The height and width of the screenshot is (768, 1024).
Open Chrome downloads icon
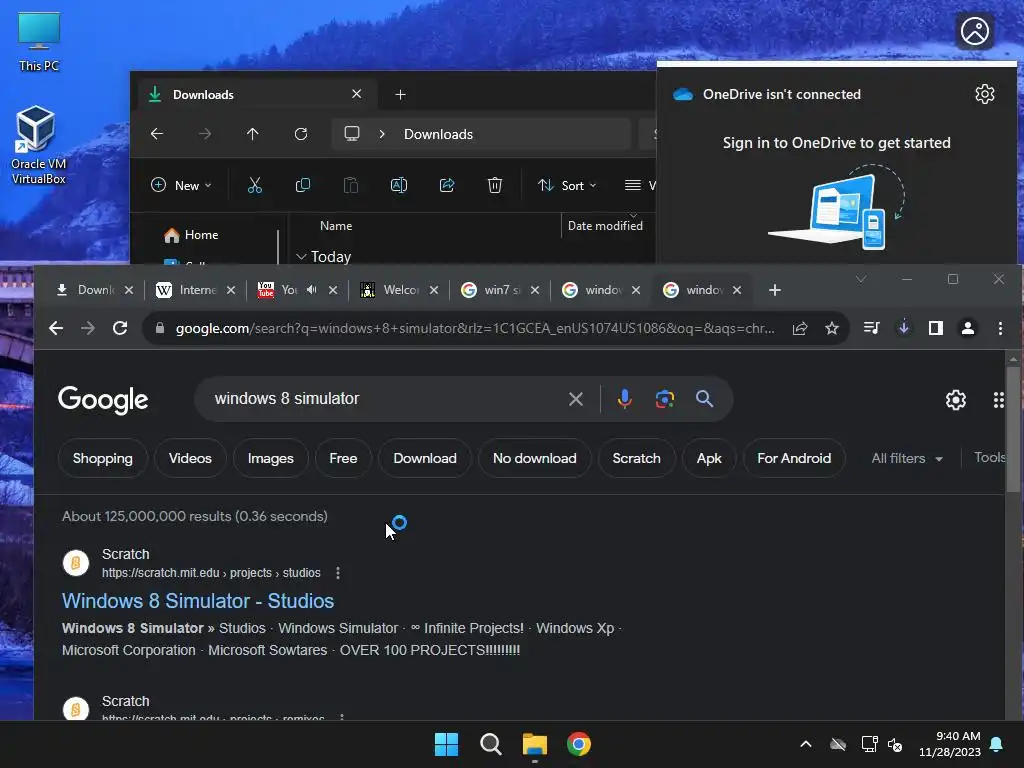[904, 328]
